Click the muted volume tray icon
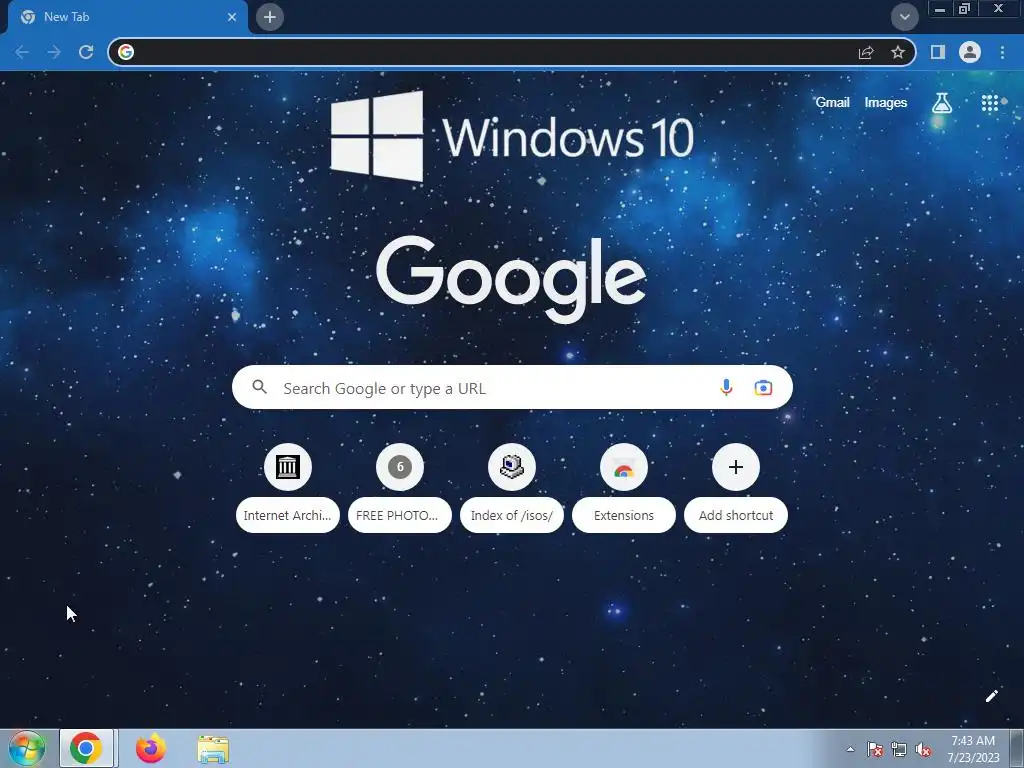The width and height of the screenshot is (1024, 768). tap(923, 750)
